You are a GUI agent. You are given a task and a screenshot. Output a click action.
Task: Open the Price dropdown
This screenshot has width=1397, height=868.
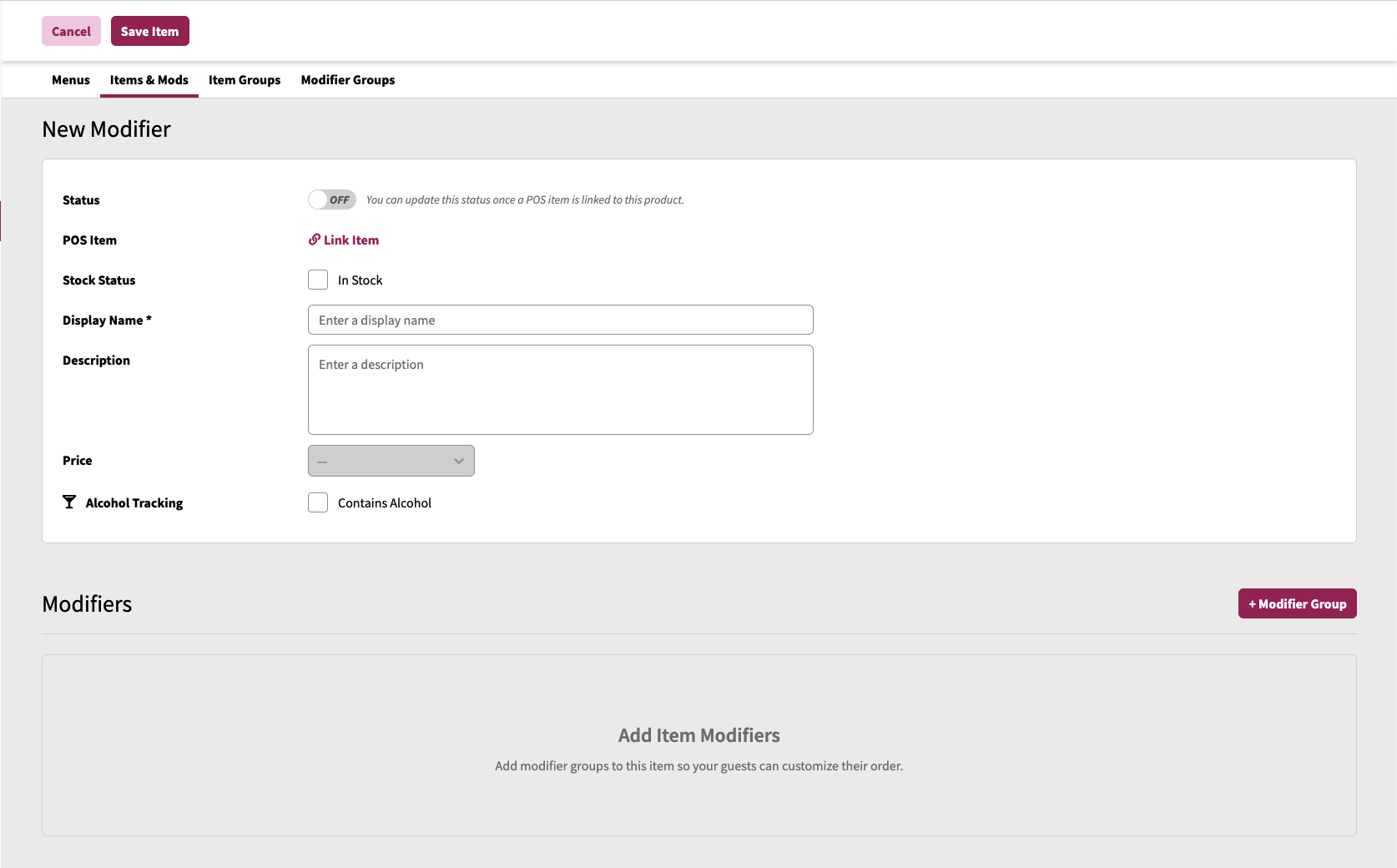coord(391,461)
